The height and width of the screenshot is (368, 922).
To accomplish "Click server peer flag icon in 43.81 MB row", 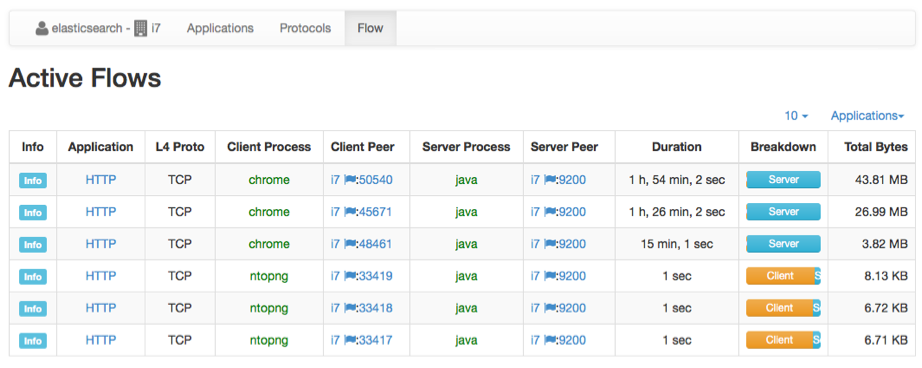I will click(x=550, y=180).
